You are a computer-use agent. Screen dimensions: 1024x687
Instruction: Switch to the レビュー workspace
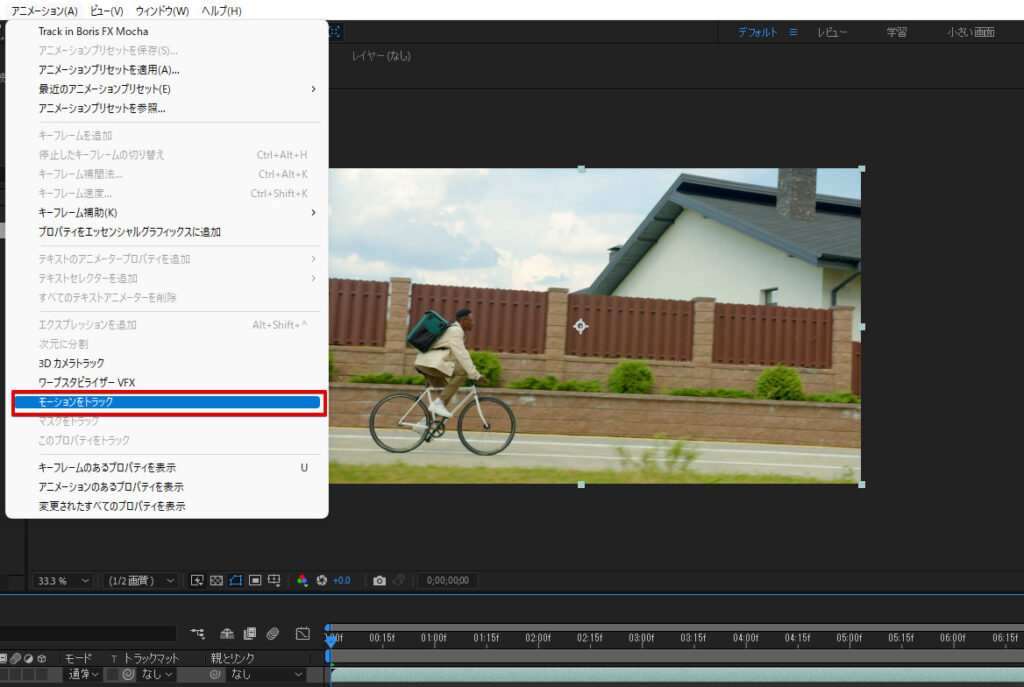coord(831,32)
